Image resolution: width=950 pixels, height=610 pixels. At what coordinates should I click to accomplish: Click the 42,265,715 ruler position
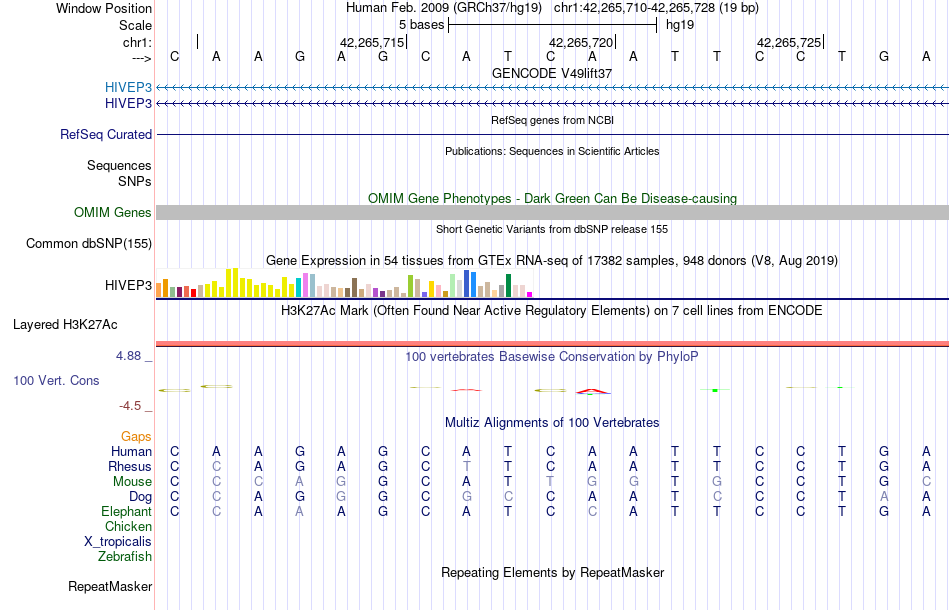pos(372,42)
